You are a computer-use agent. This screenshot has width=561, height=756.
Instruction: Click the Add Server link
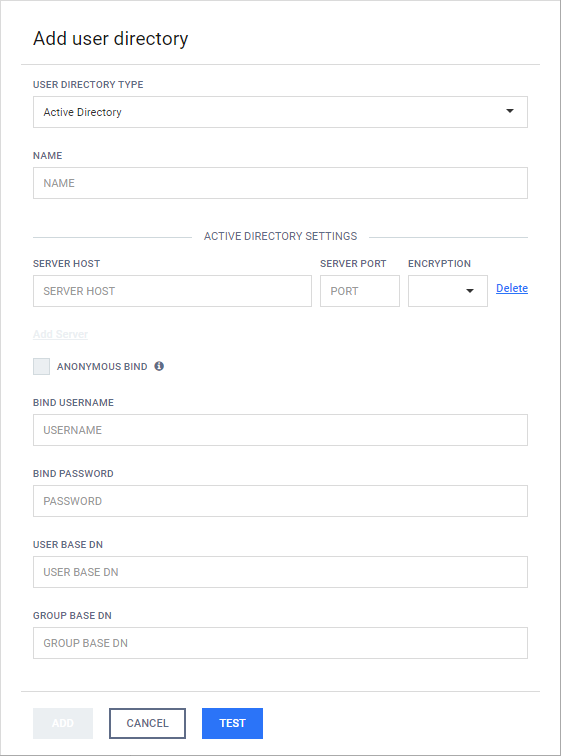pyautogui.click(x=60, y=334)
